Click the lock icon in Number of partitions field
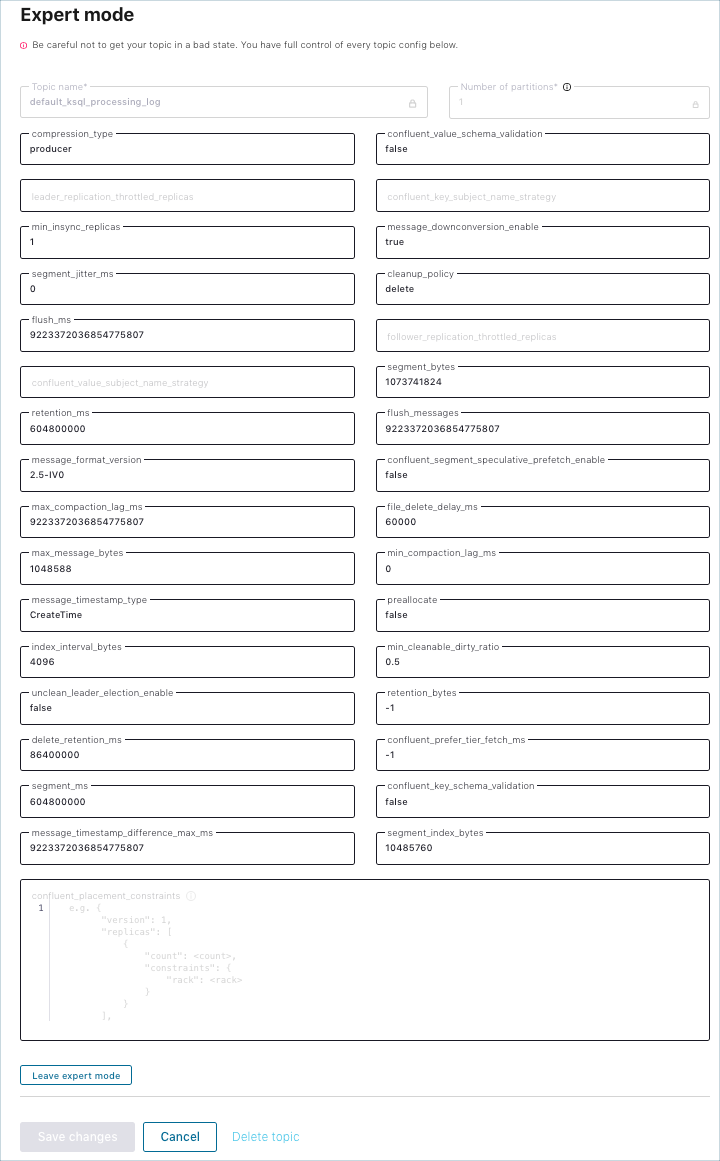720x1161 pixels. pyautogui.click(x=696, y=103)
